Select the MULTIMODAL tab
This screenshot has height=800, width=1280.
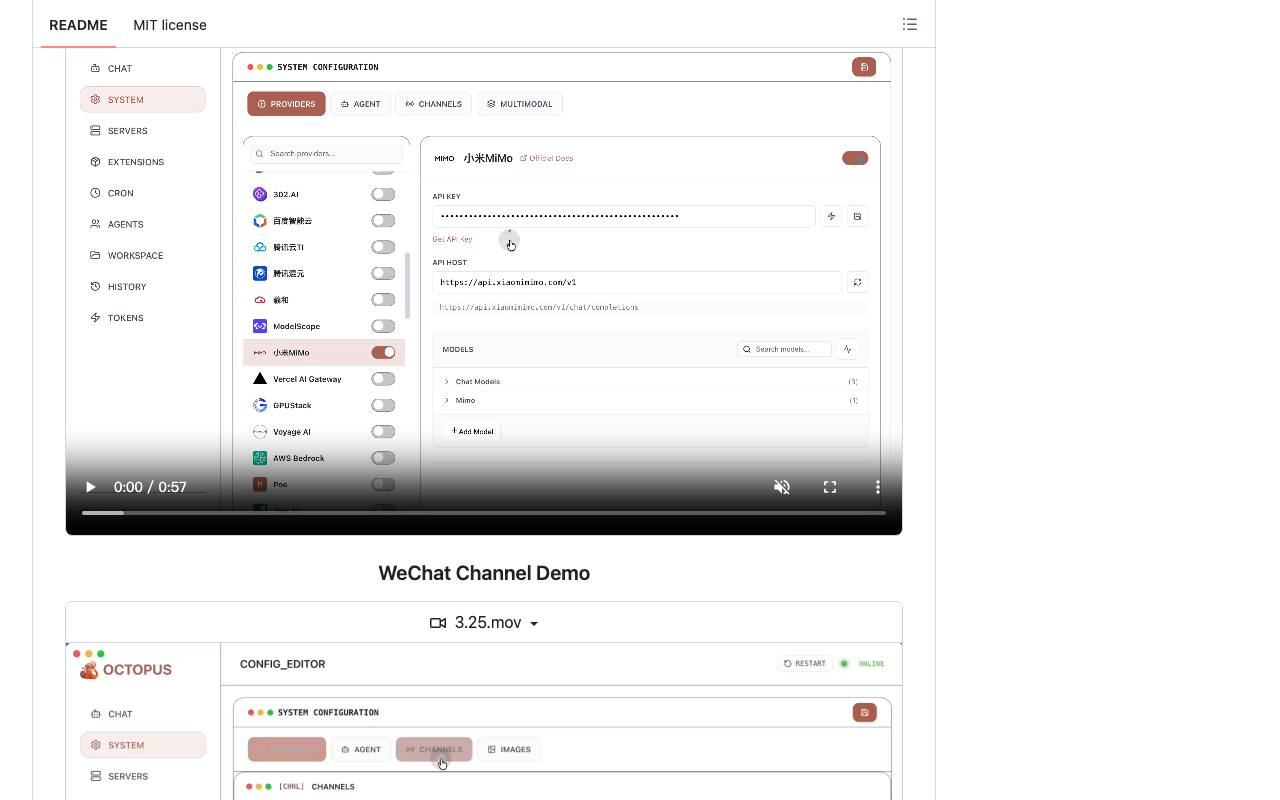520,104
